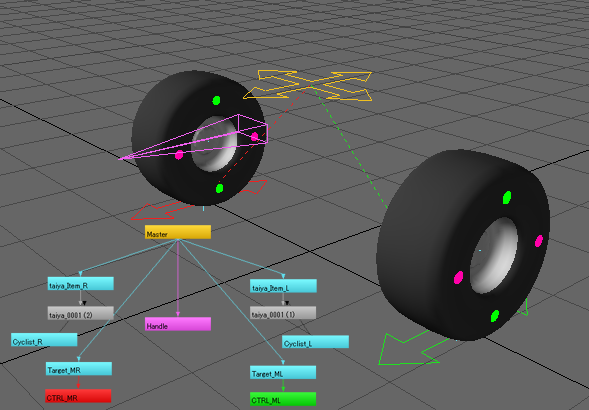Click the bottom green dot on right wheel
This screenshot has width=589, height=410.
(x=495, y=316)
